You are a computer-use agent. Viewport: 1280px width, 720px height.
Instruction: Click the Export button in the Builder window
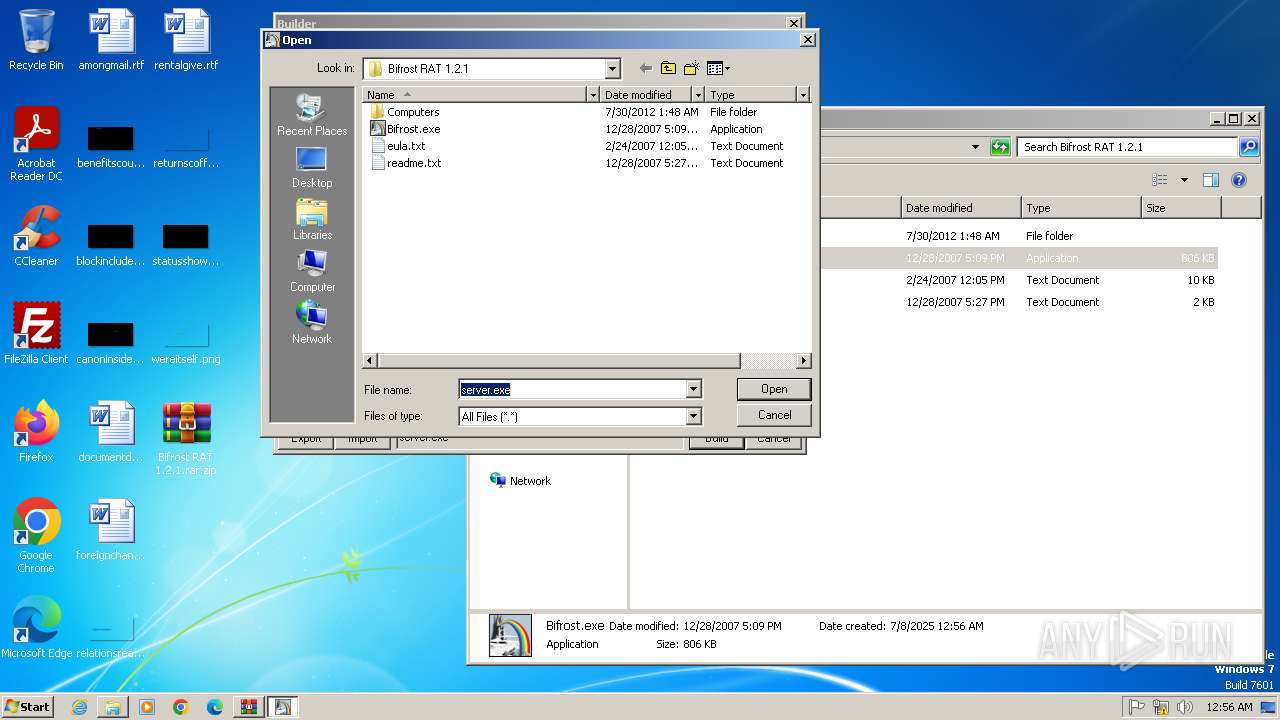click(306, 439)
